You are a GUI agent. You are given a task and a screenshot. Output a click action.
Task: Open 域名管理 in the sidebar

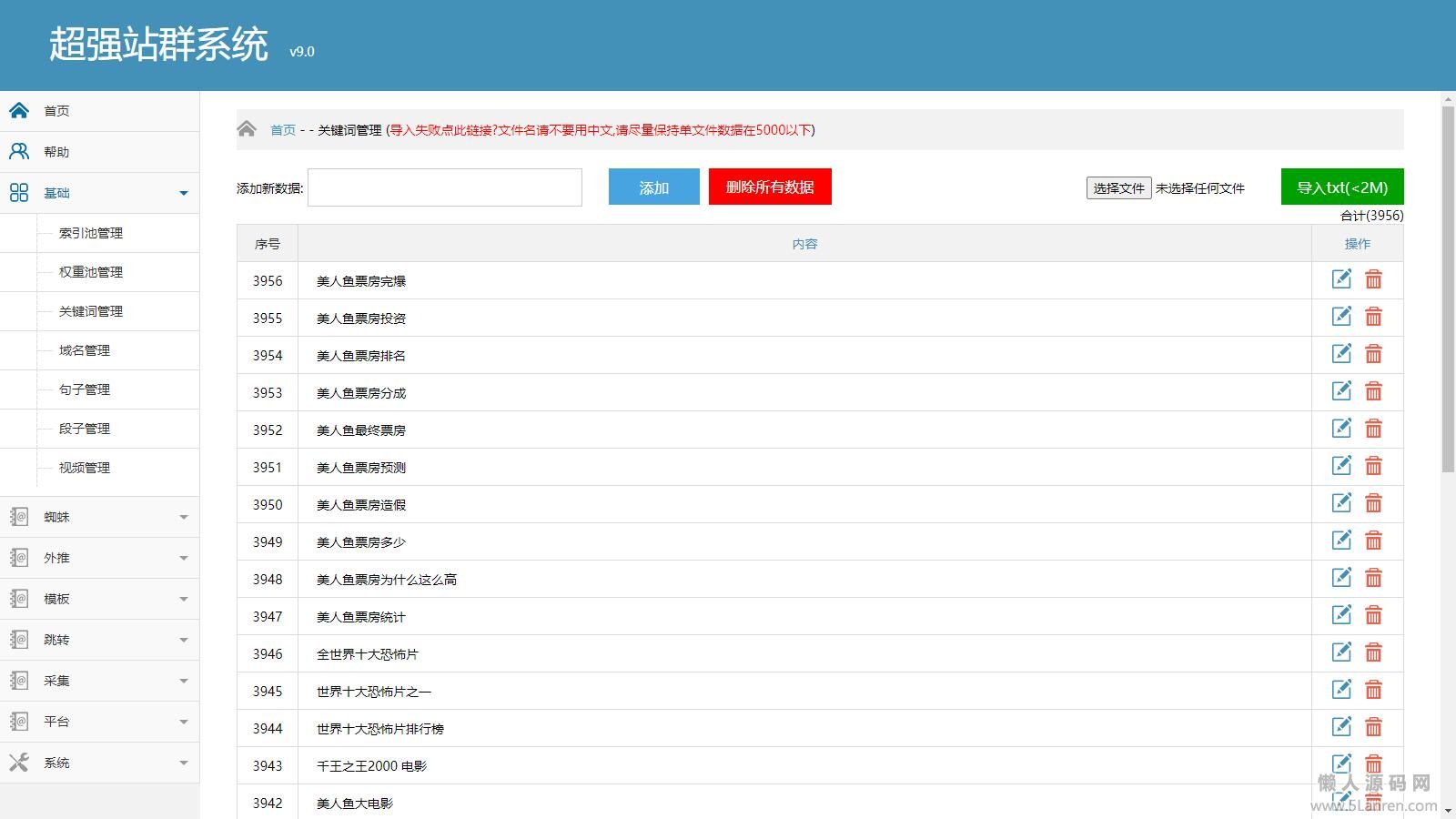85,350
